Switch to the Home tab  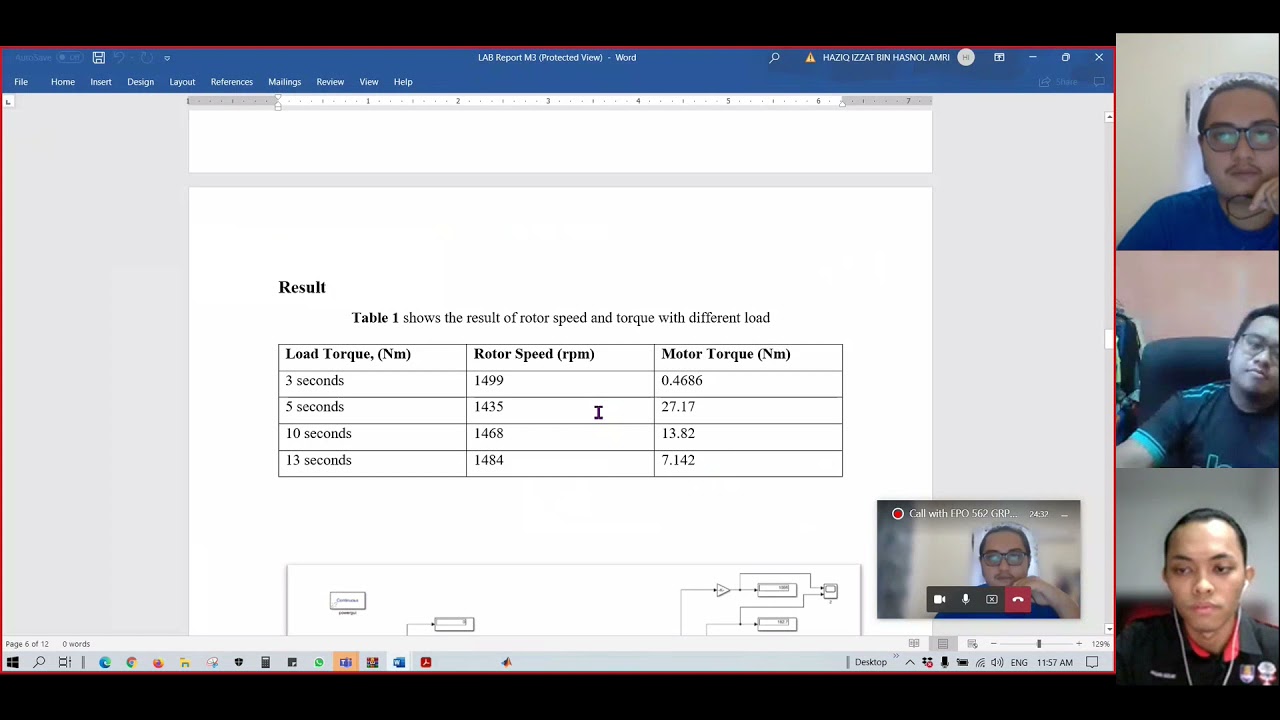coord(63,82)
